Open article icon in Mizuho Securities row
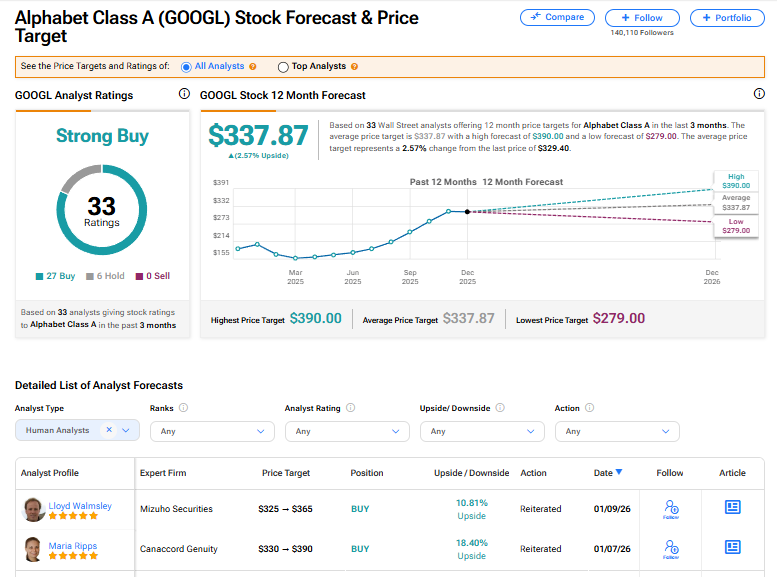The height and width of the screenshot is (577, 777). (732, 508)
